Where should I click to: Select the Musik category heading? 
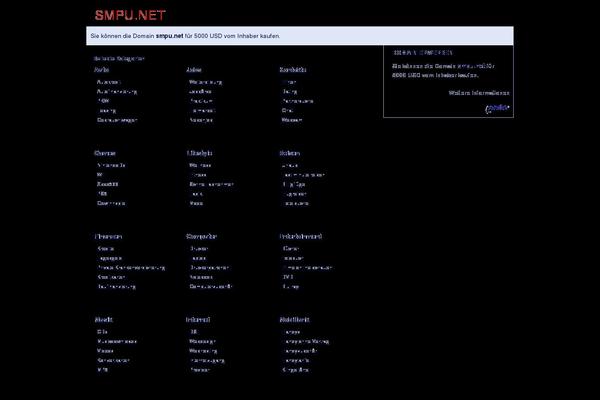[104, 320]
